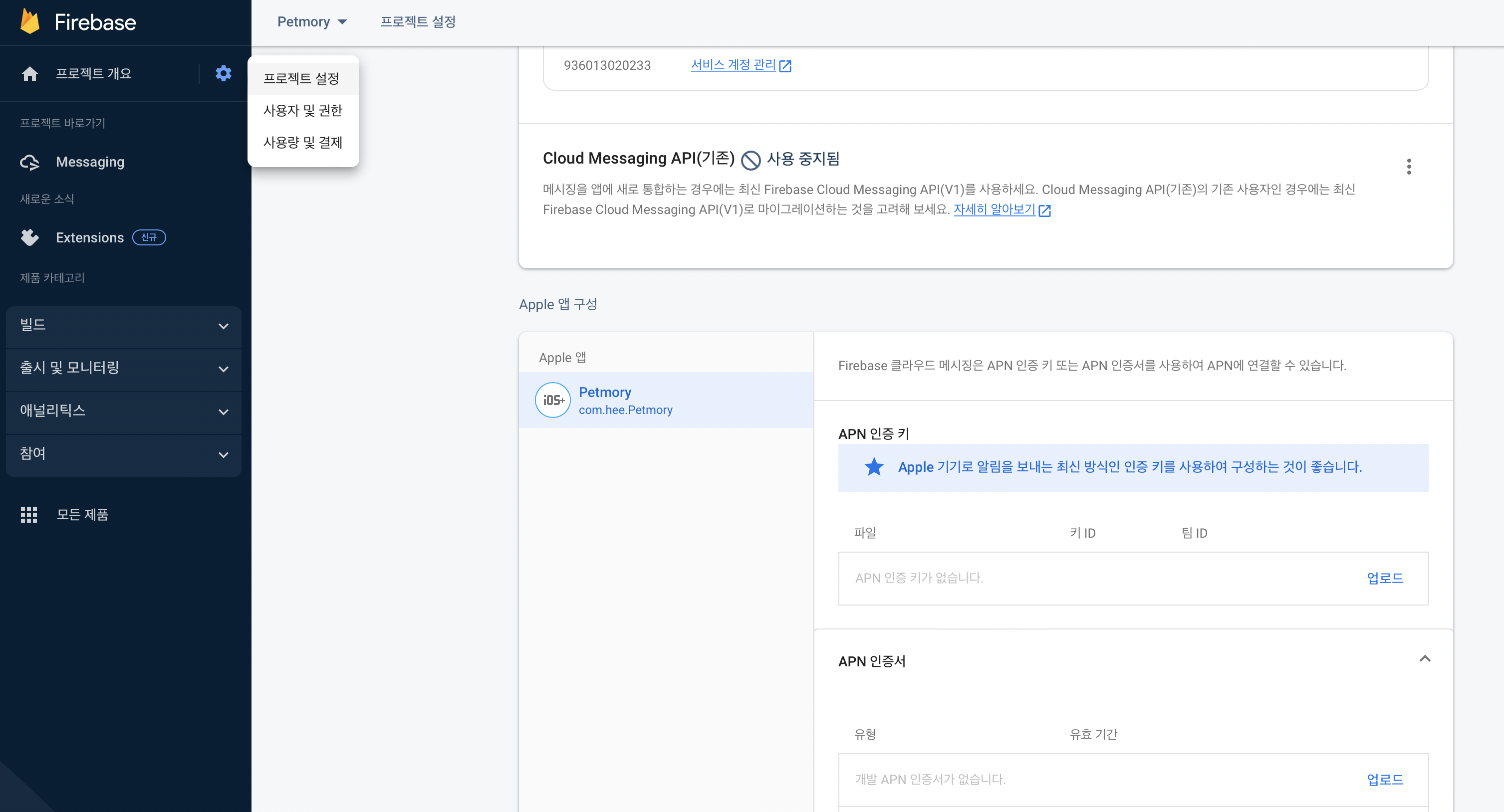The height and width of the screenshot is (812, 1504).
Task: Expand the 애널리틱스 section
Action: pyautogui.click(x=123, y=411)
